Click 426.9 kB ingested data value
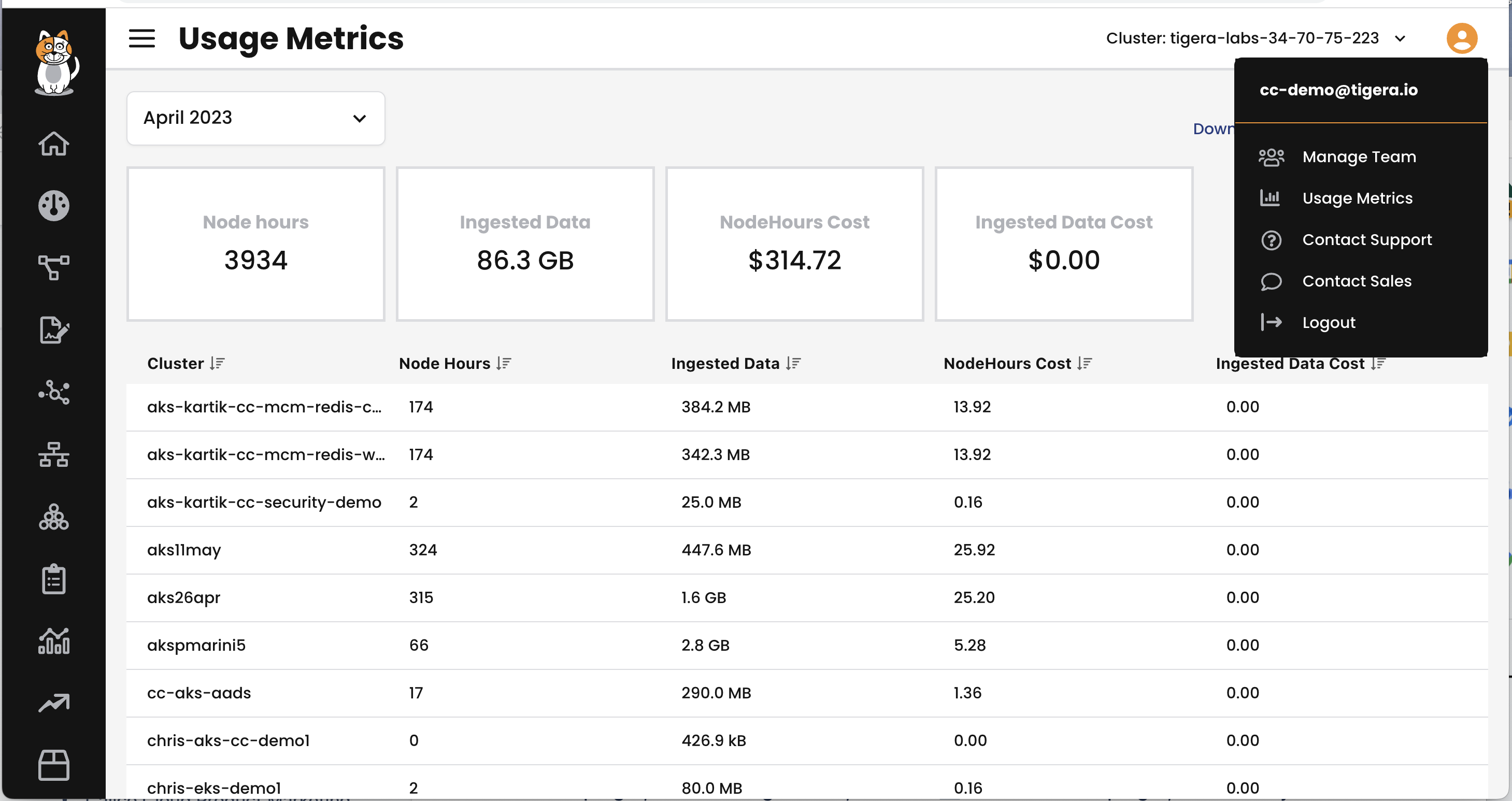Screen dimensions: 1512x801 [x=714, y=740]
